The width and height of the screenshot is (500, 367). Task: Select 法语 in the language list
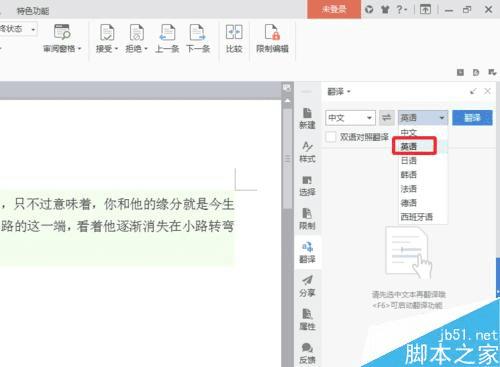pyautogui.click(x=423, y=189)
